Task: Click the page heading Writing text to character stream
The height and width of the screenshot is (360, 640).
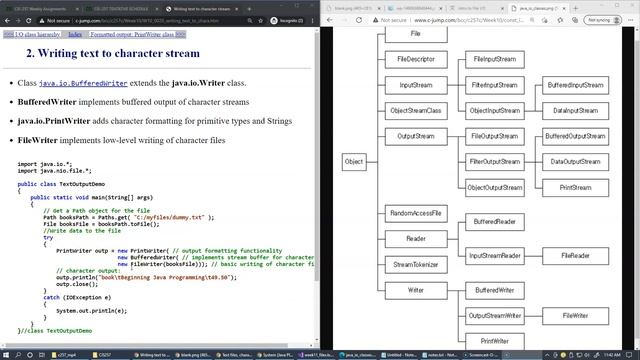Action: coord(113,53)
